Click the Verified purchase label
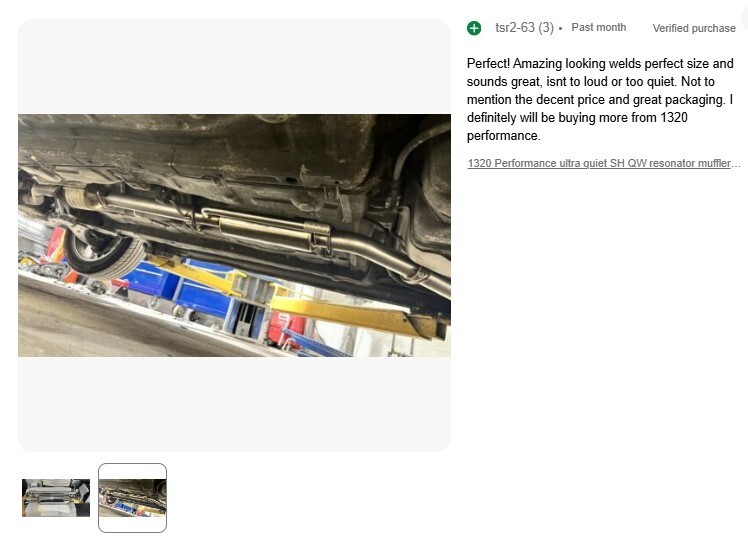The height and width of the screenshot is (539, 748). pos(694,28)
